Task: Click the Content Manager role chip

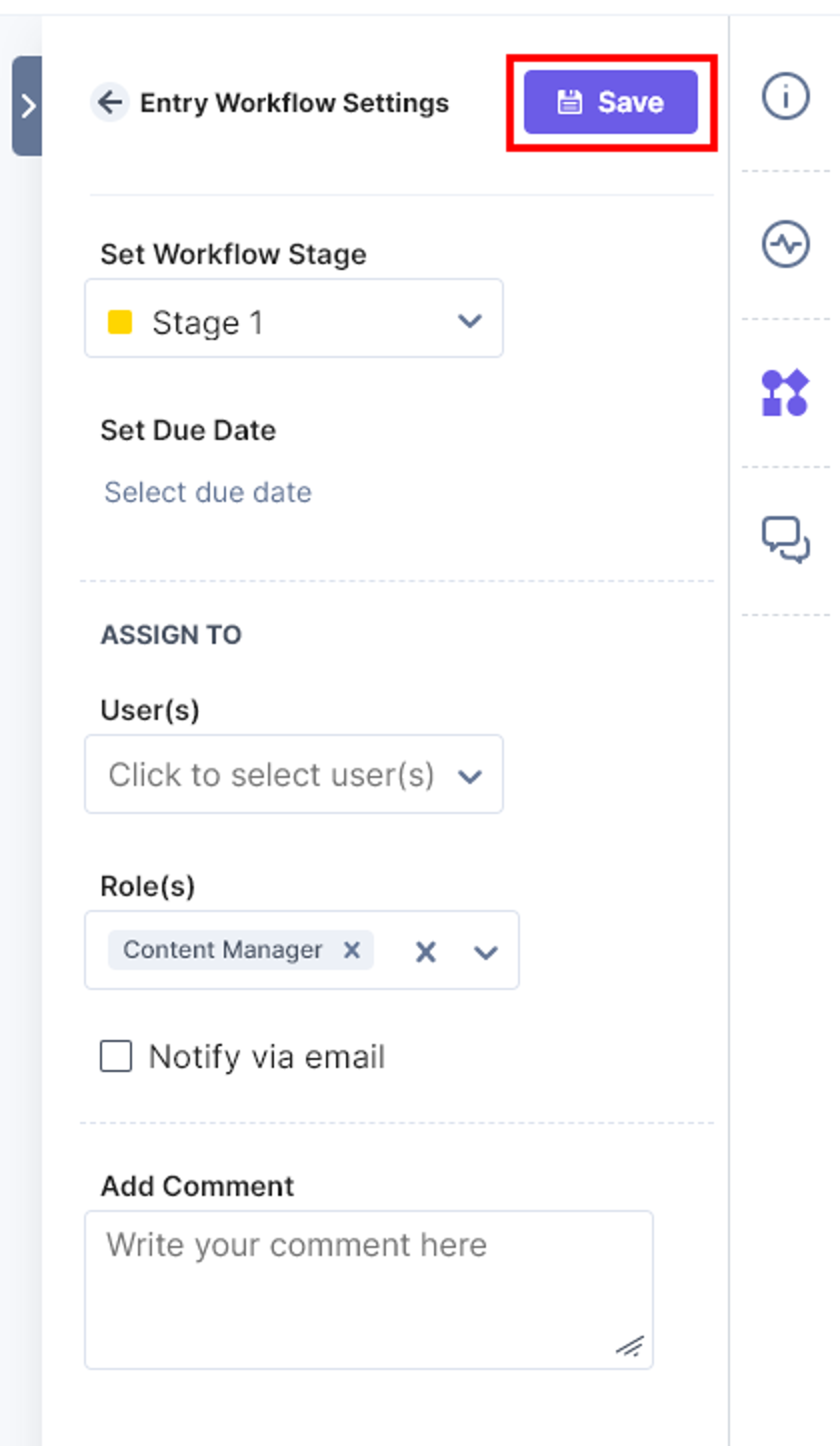Action: pos(241,950)
